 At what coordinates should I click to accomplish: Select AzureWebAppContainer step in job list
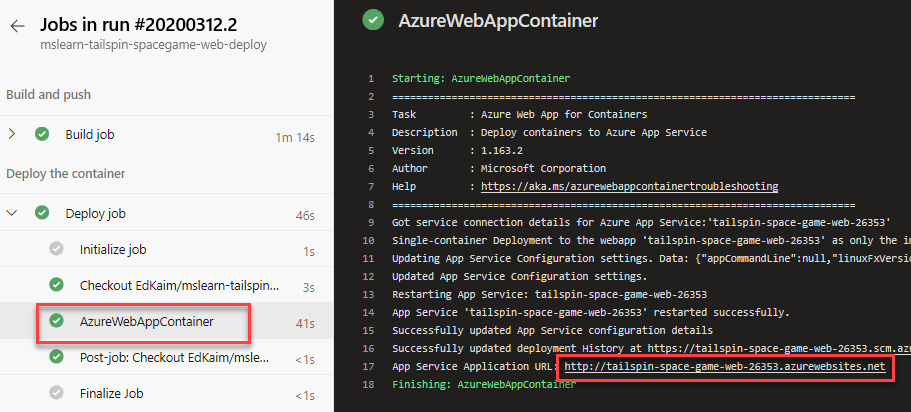167,321
